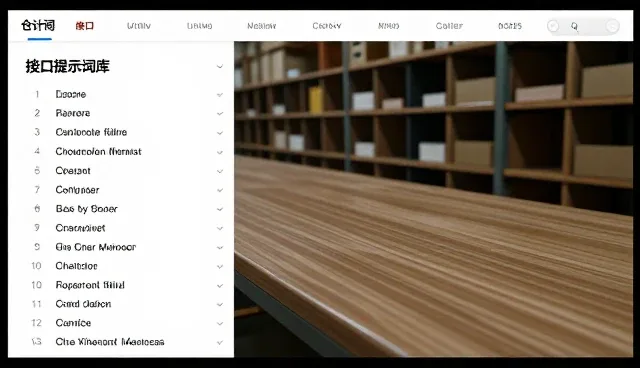640x368 pixels.
Task: Select the "Bia Cner Meroocr" list label
Action: tap(96, 247)
